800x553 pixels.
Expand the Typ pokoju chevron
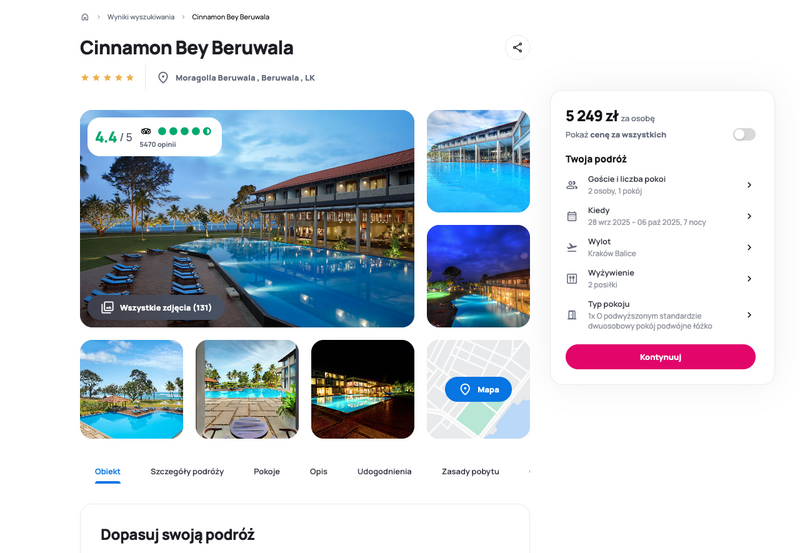(x=749, y=315)
